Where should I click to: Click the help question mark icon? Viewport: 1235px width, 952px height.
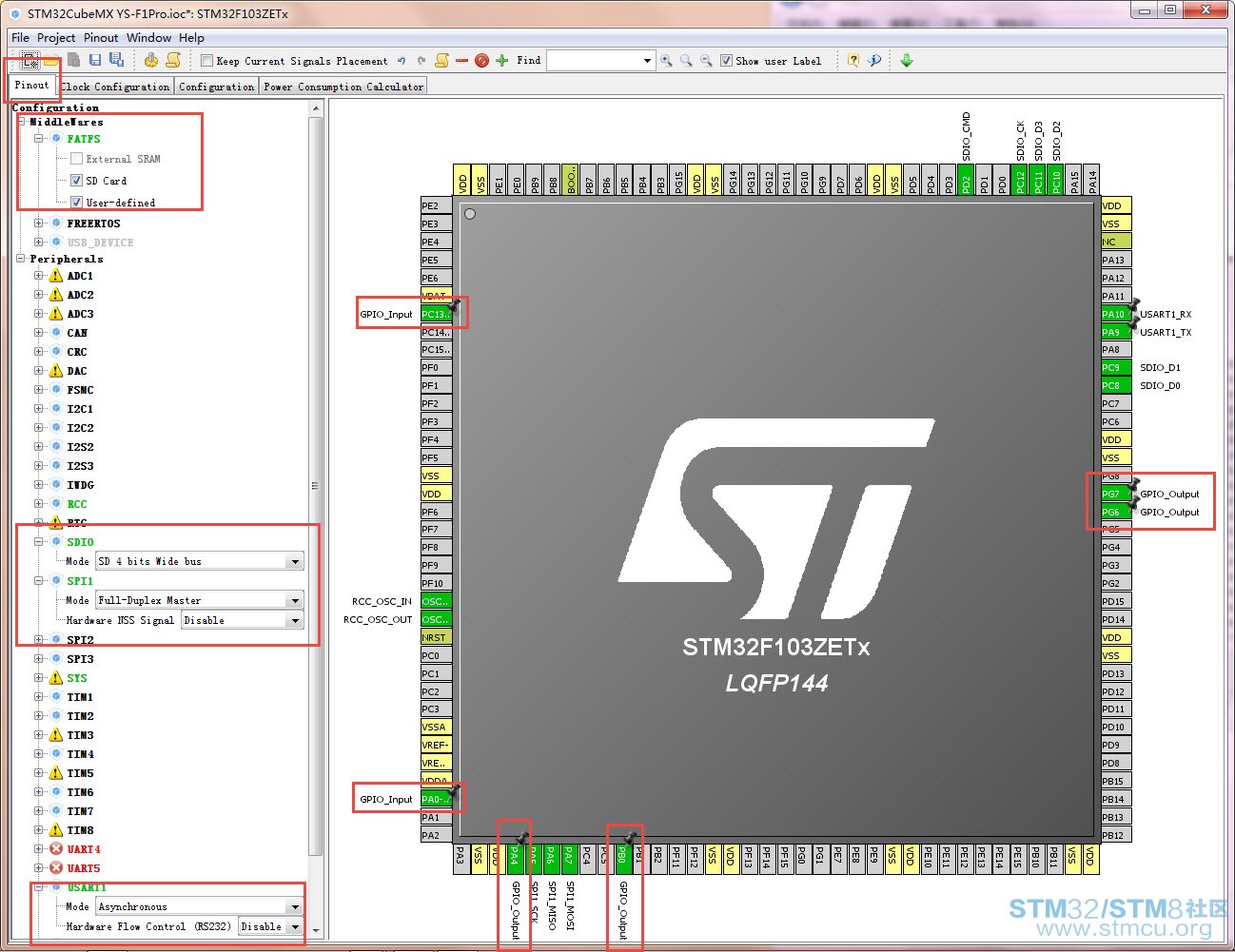(x=853, y=61)
